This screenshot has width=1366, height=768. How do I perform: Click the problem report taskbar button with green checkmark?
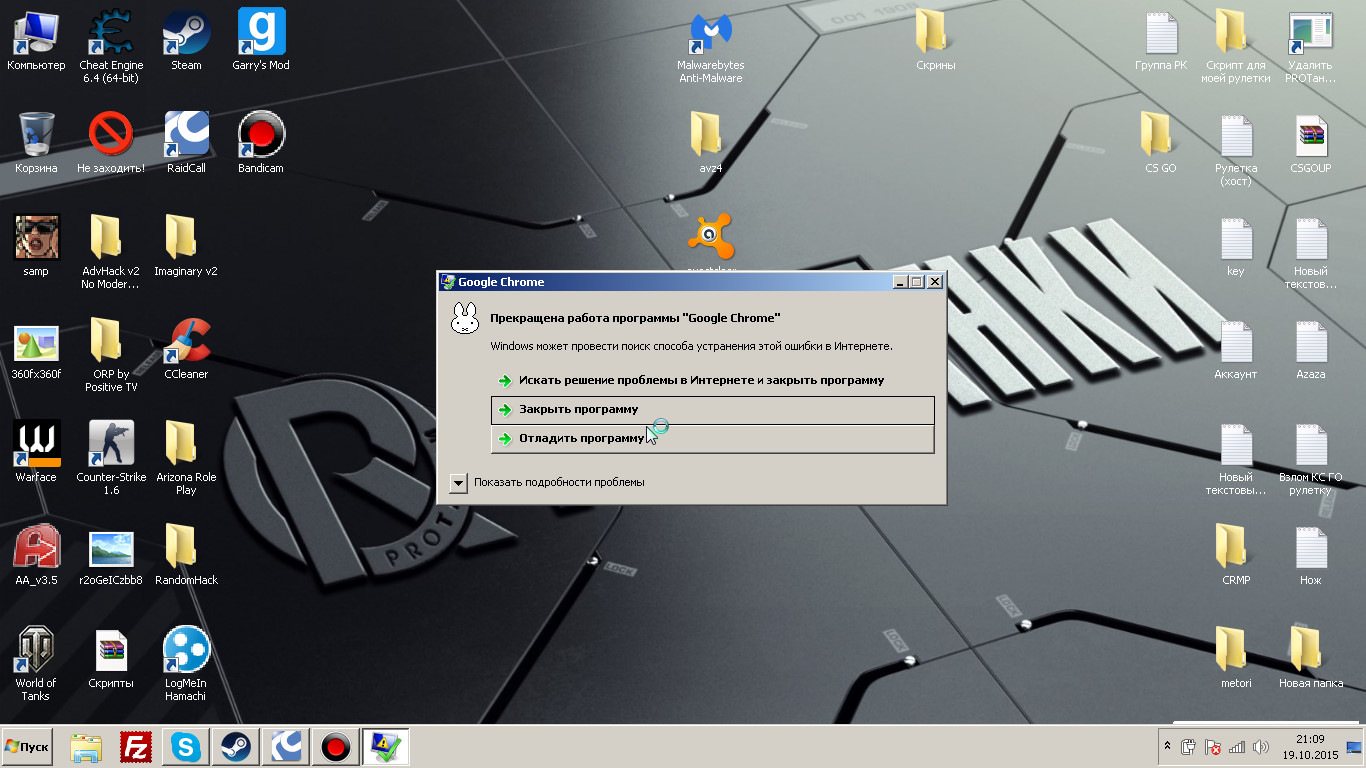click(385, 747)
